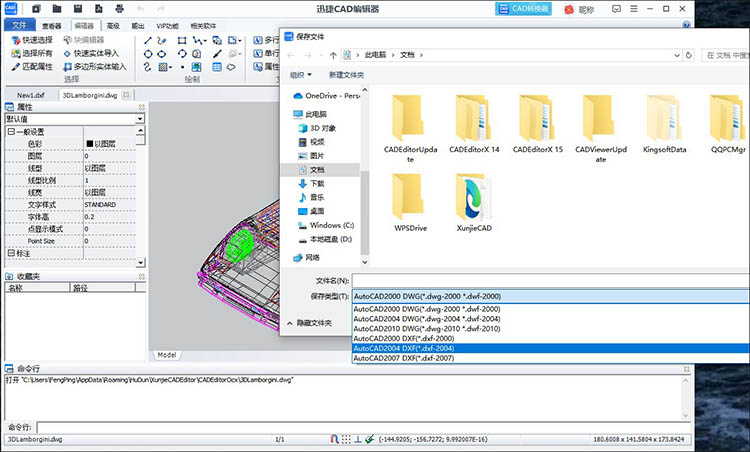Click the Export PDF icon in title bar
Screen dimensions: 750x452
99,9
